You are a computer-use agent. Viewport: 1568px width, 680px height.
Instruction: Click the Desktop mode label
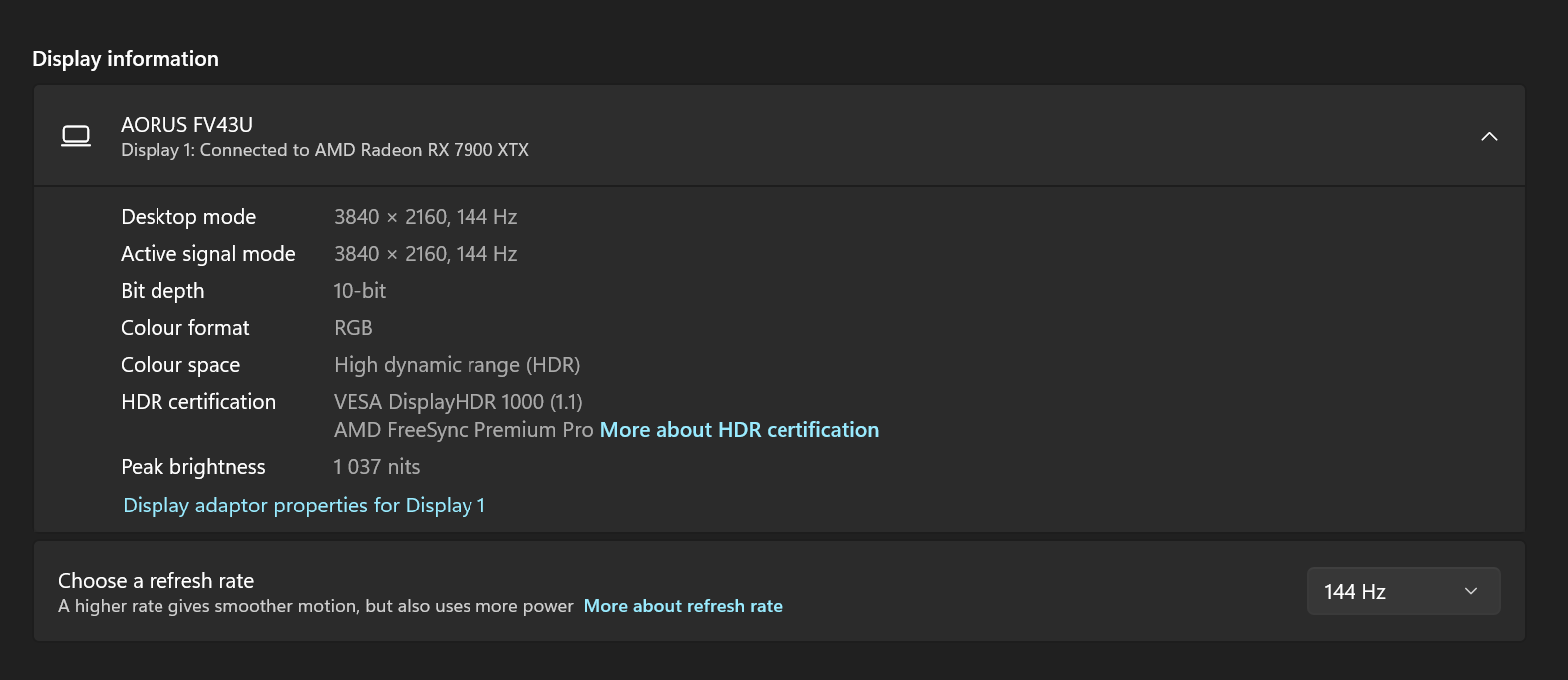tap(188, 217)
